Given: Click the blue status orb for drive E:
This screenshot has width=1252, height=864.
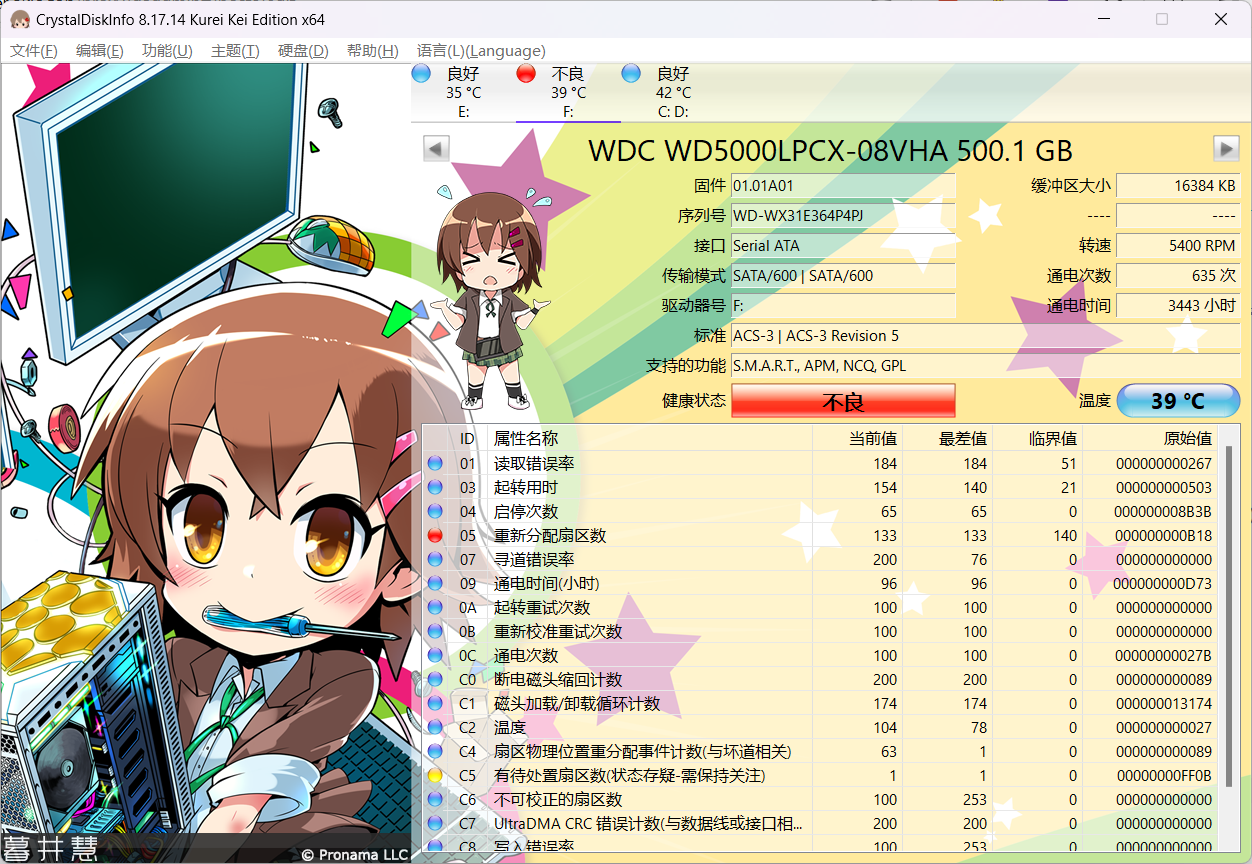Looking at the screenshot, I should coord(421,73).
